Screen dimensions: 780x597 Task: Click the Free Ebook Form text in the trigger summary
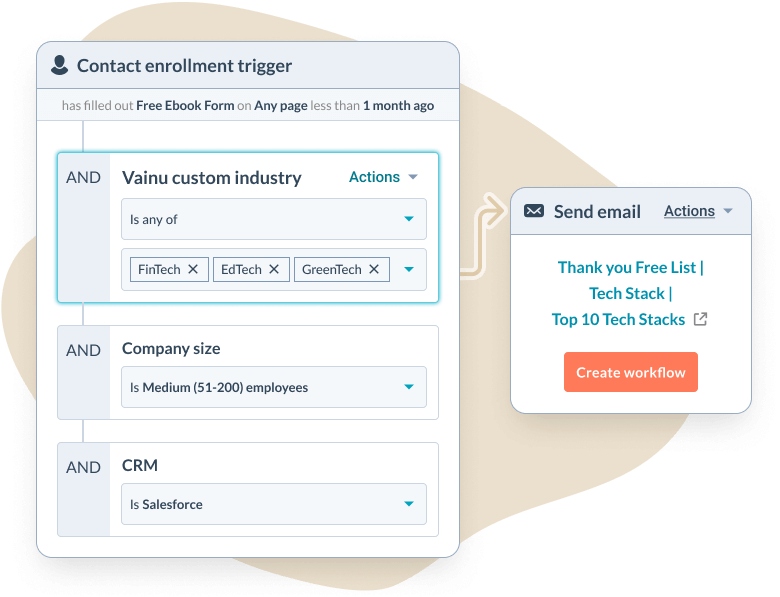tap(184, 105)
